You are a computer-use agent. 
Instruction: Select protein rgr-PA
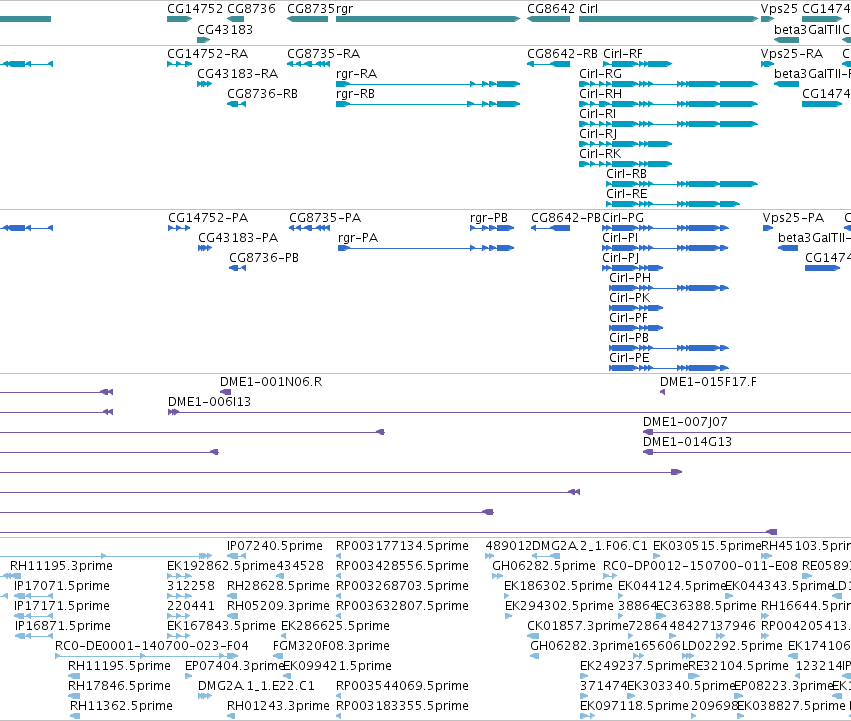426,248
